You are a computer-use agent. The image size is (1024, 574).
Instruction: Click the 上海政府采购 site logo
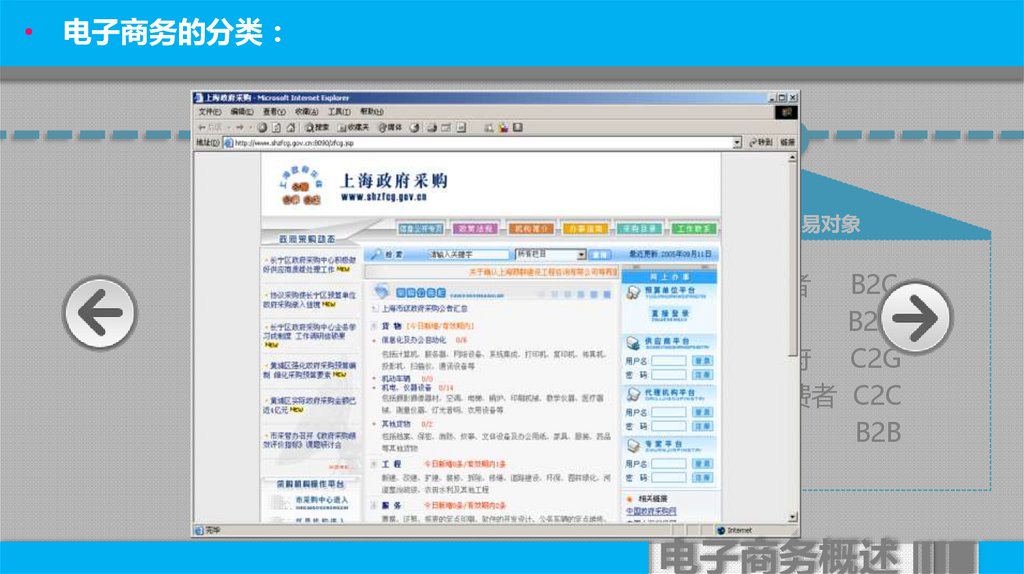(301, 187)
